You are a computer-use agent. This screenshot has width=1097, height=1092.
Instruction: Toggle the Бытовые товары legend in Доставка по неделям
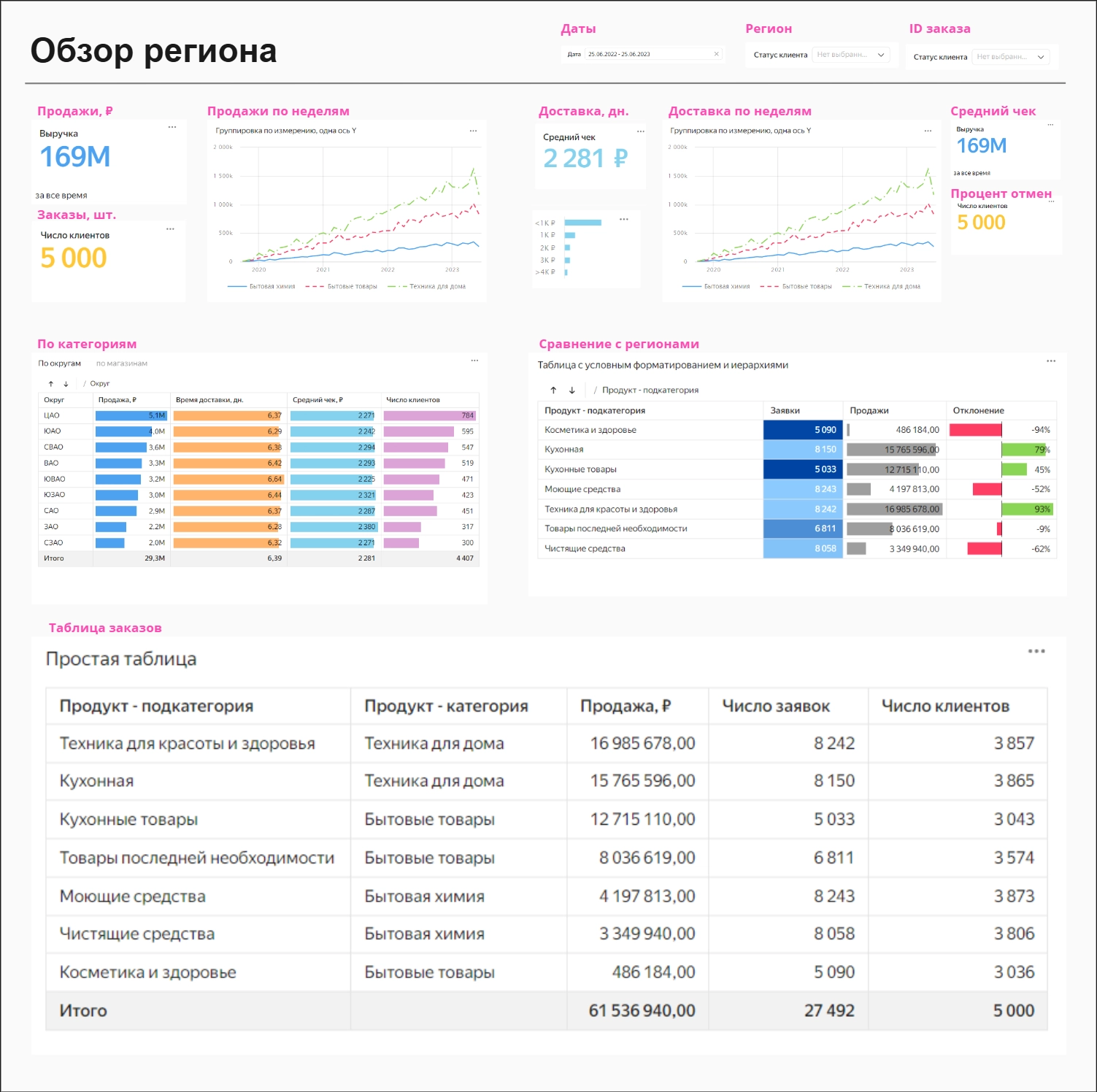797,287
